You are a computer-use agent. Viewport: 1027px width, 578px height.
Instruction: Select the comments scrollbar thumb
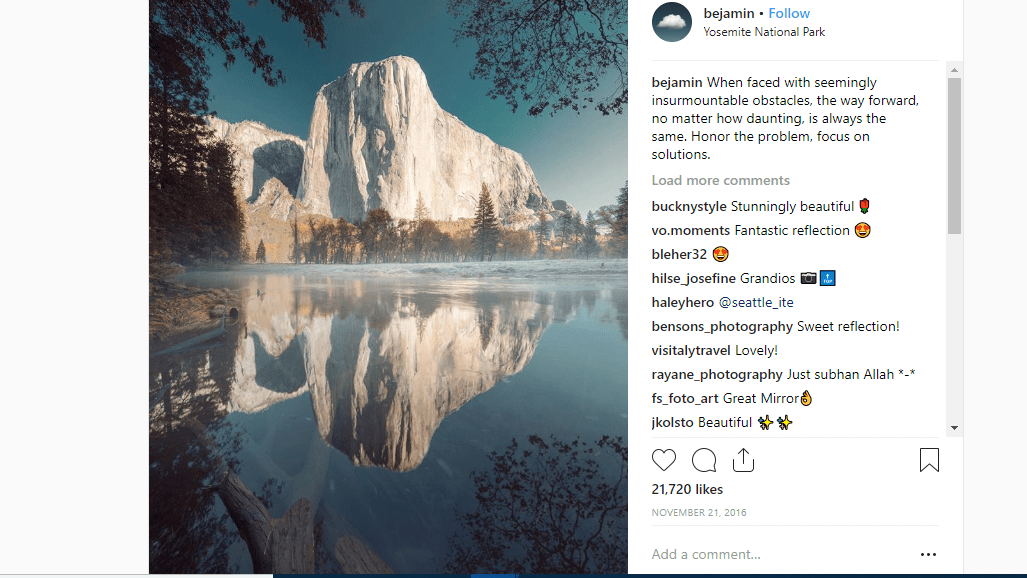[x=954, y=156]
